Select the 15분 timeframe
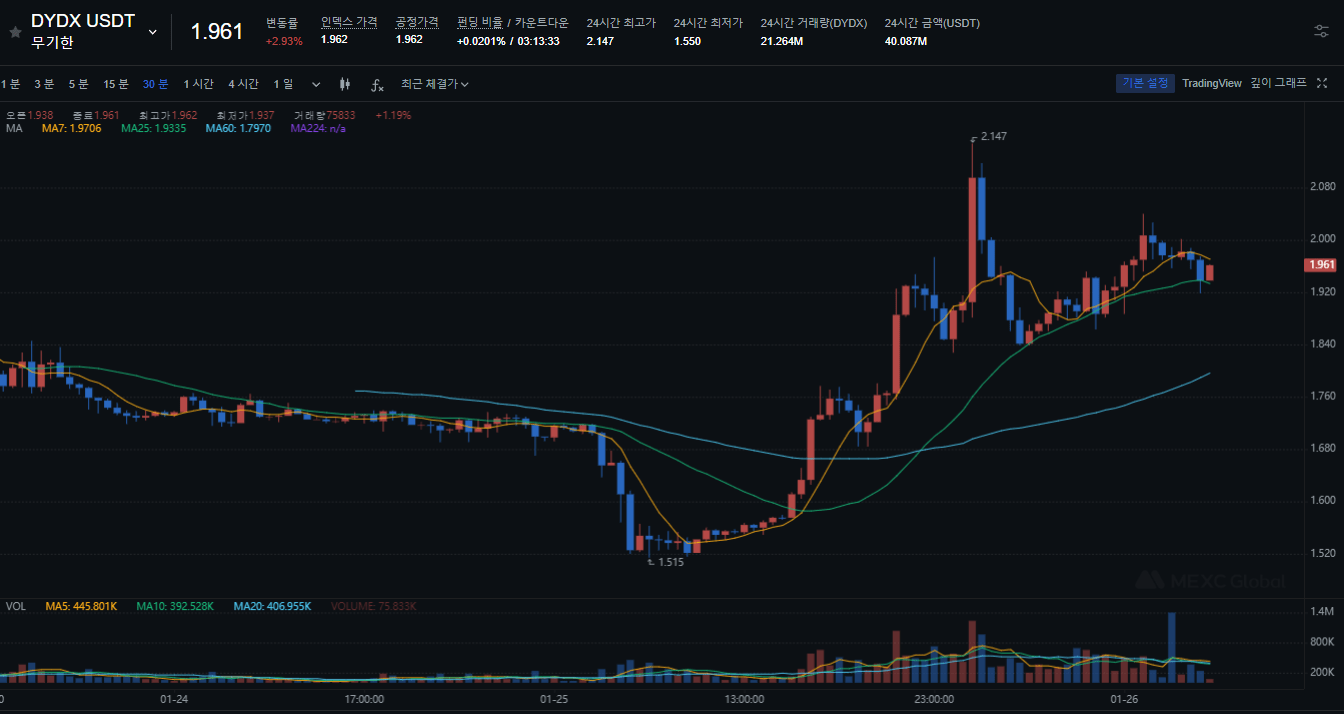The height and width of the screenshot is (714, 1344). 116,84
